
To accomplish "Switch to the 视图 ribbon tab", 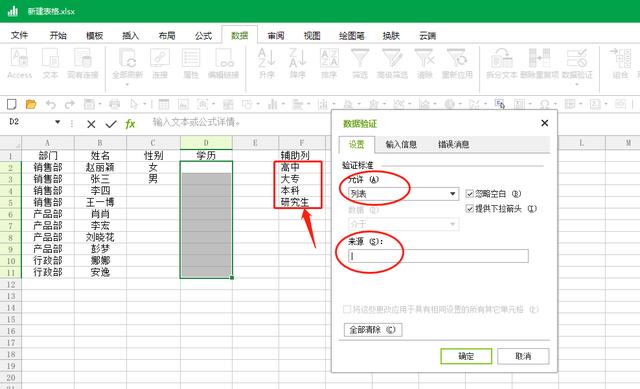I will pyautogui.click(x=312, y=36).
